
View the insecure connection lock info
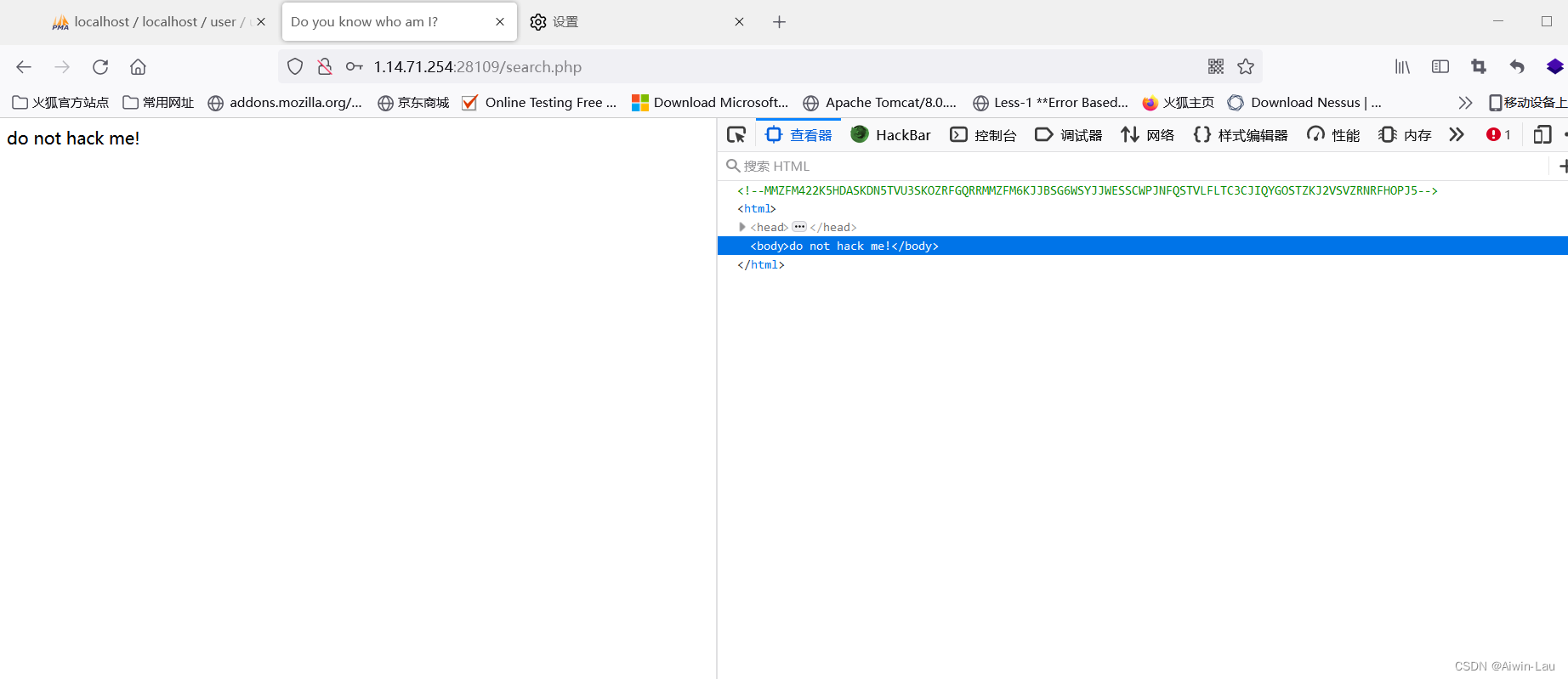(x=325, y=67)
